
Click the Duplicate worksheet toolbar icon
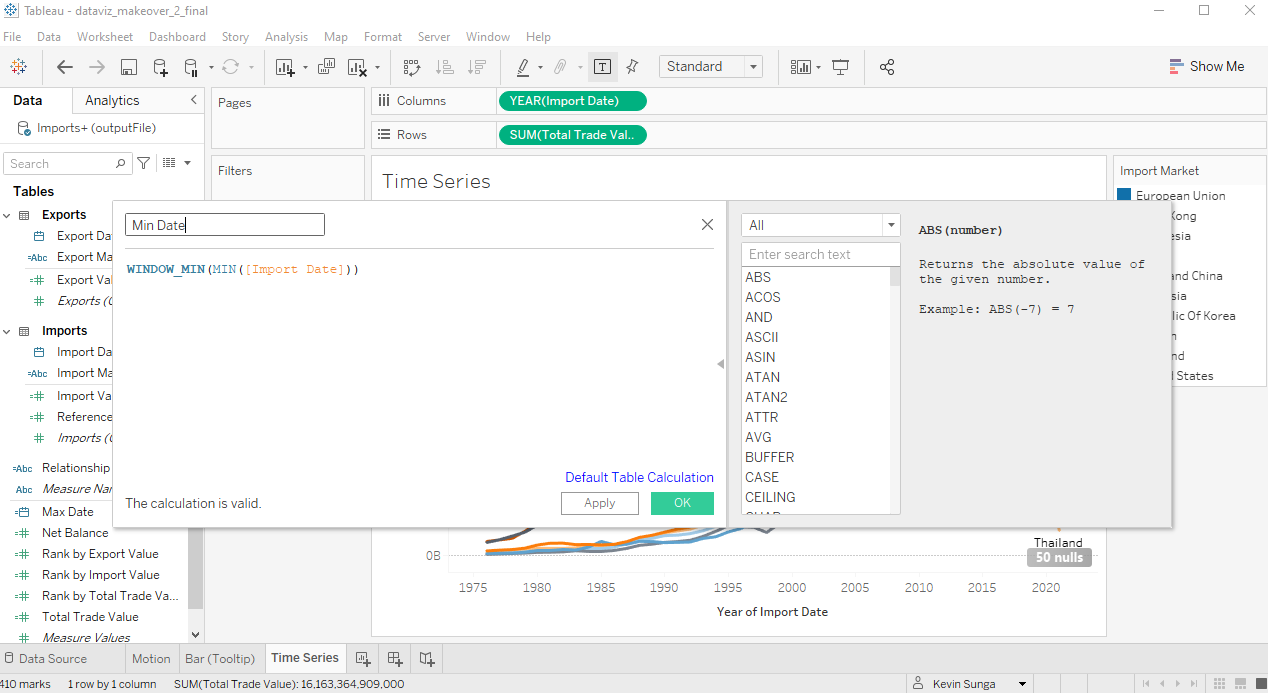(326, 67)
